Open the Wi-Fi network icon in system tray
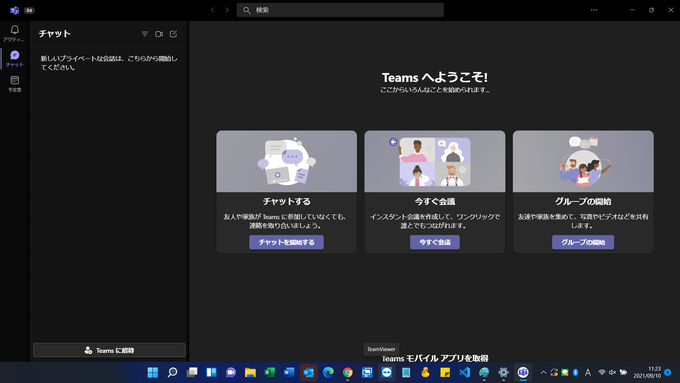Viewport: 680px width, 383px height. (x=602, y=372)
